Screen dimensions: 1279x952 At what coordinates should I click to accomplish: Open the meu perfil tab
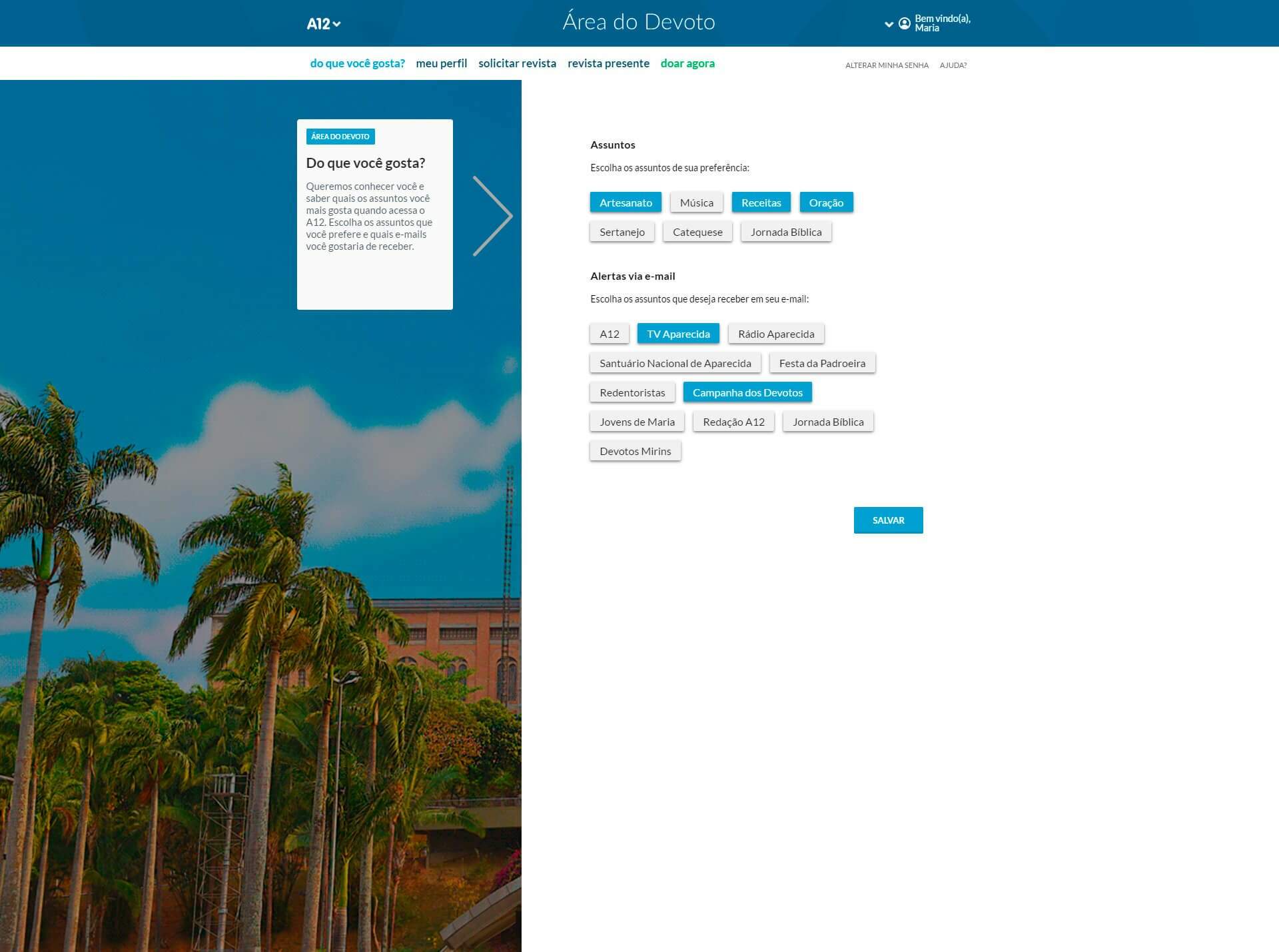pos(441,63)
